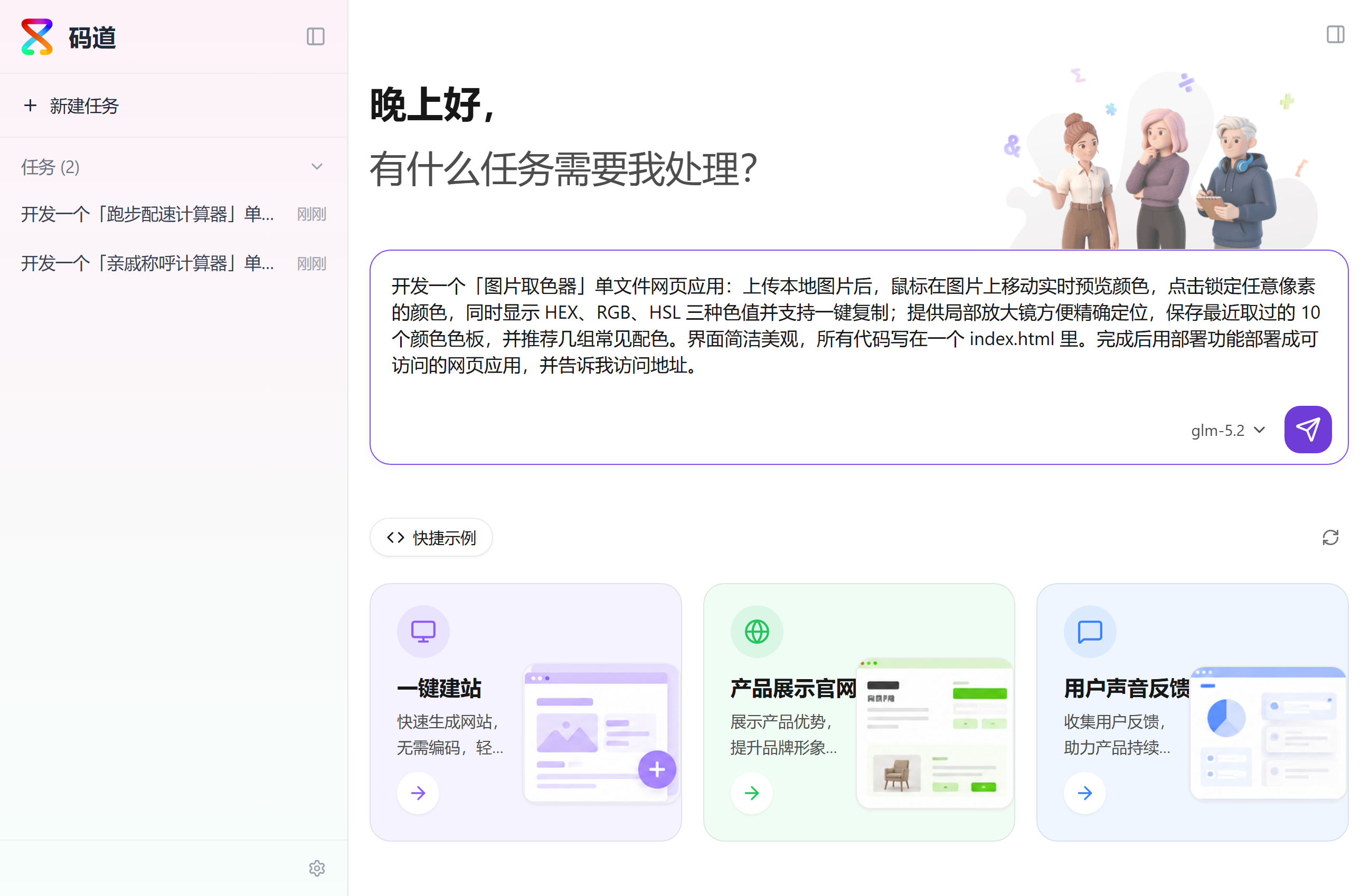Open the 亲戚称呼计算器 task
1370x896 pixels.
click(173, 263)
